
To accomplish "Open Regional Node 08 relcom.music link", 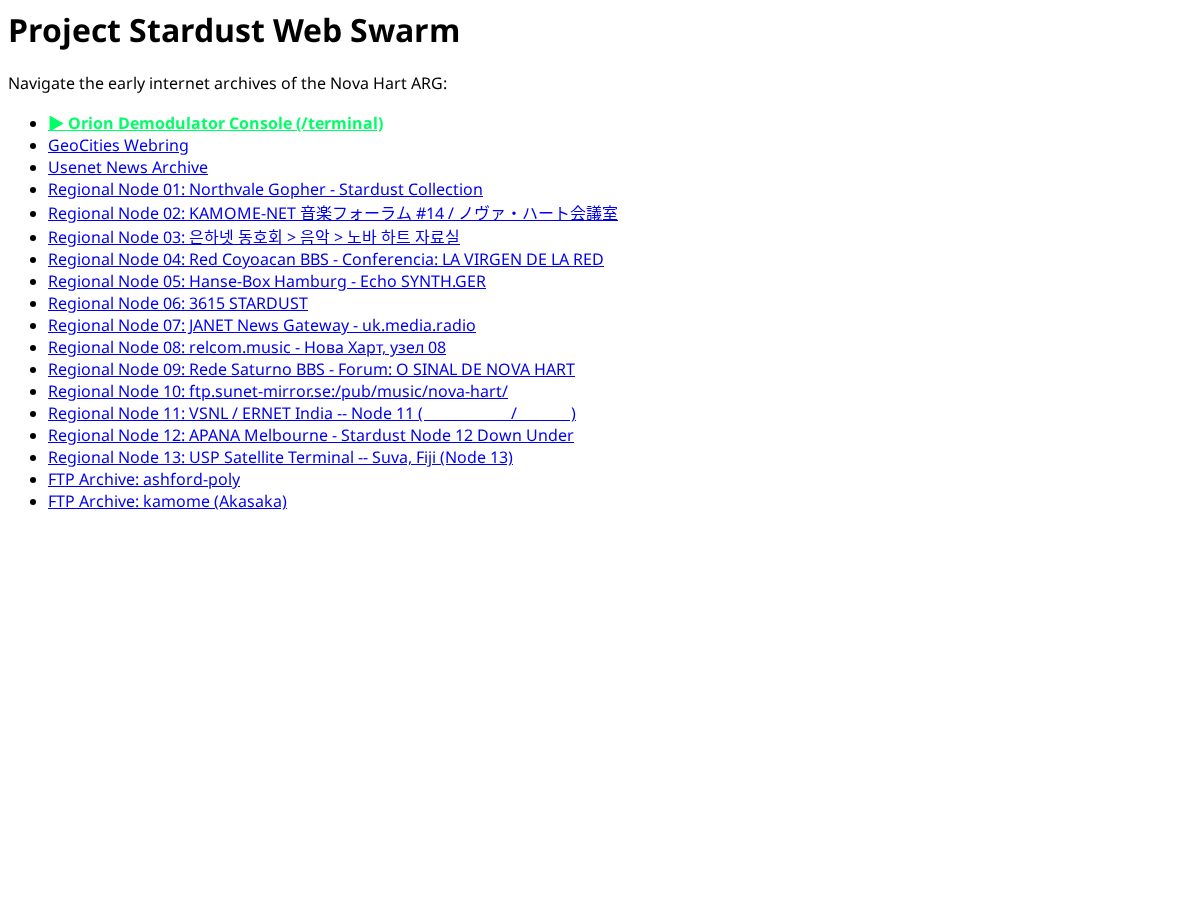I will [247, 347].
